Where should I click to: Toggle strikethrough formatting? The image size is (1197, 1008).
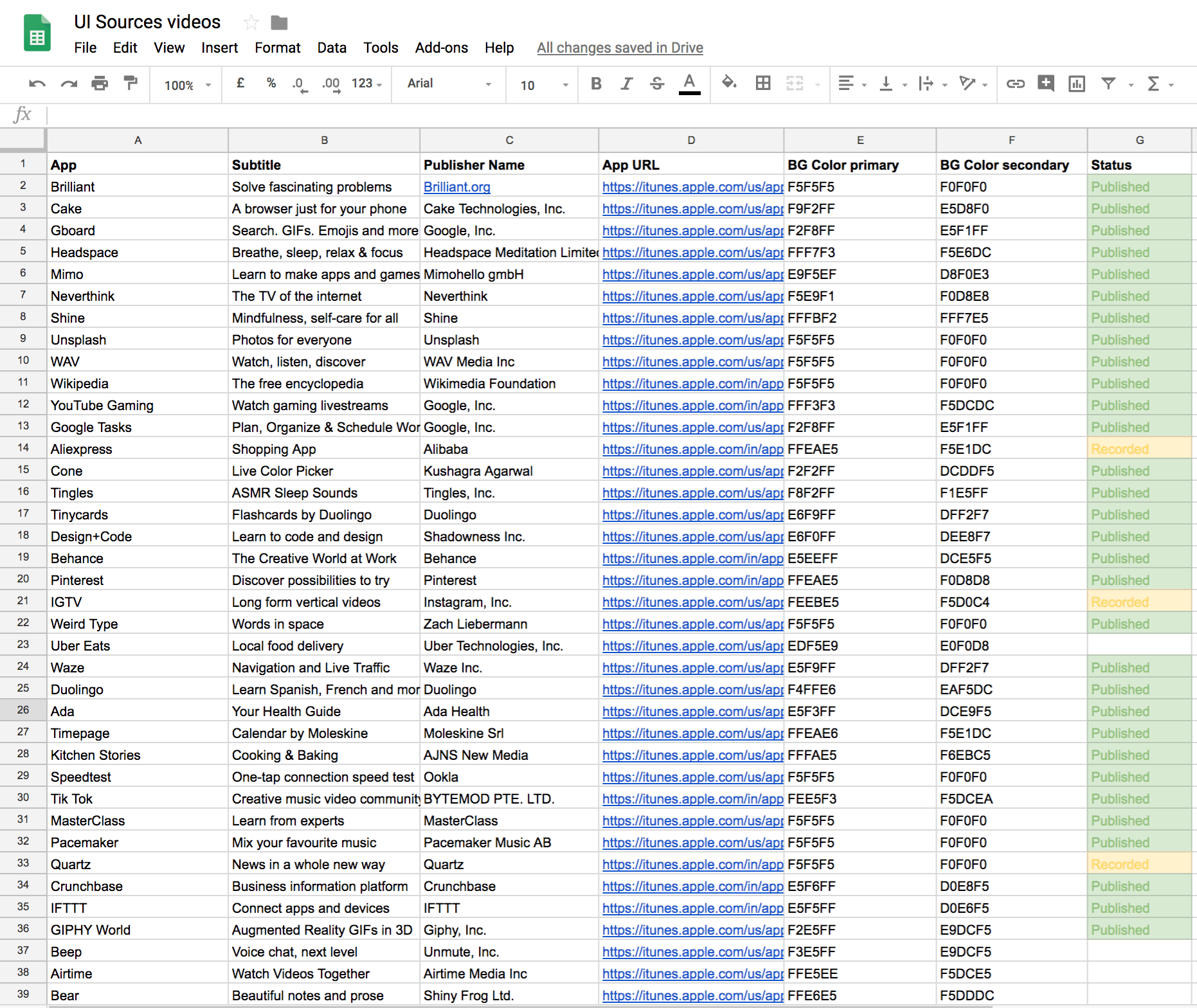pos(657,84)
